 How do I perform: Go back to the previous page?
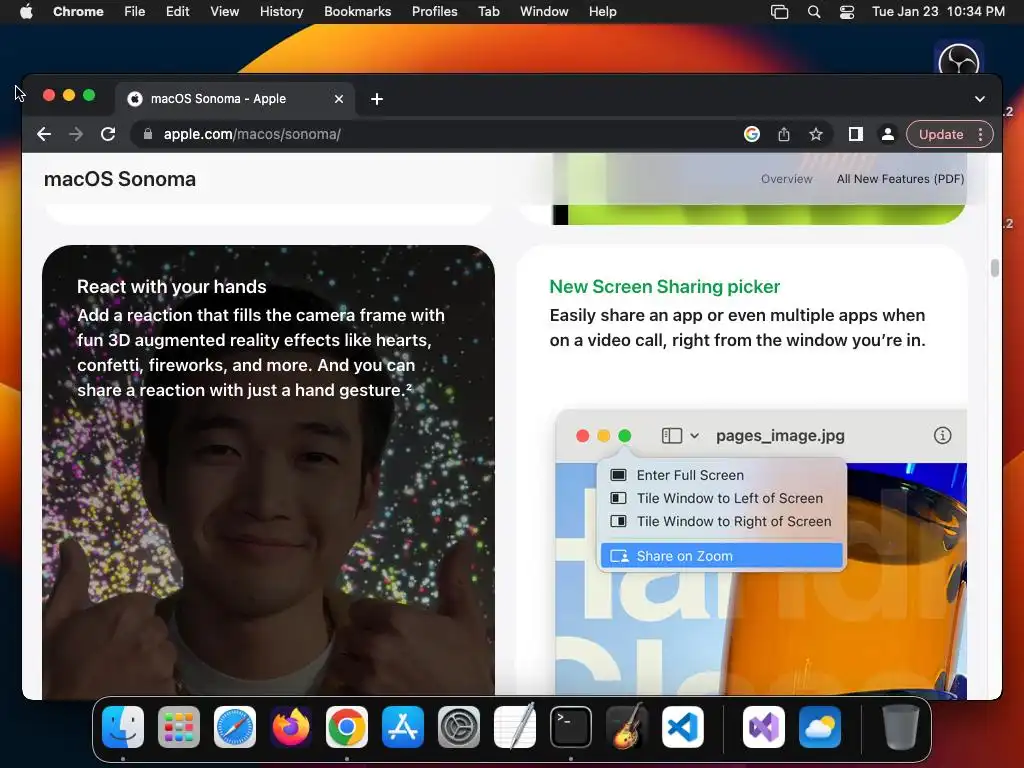pos(44,135)
